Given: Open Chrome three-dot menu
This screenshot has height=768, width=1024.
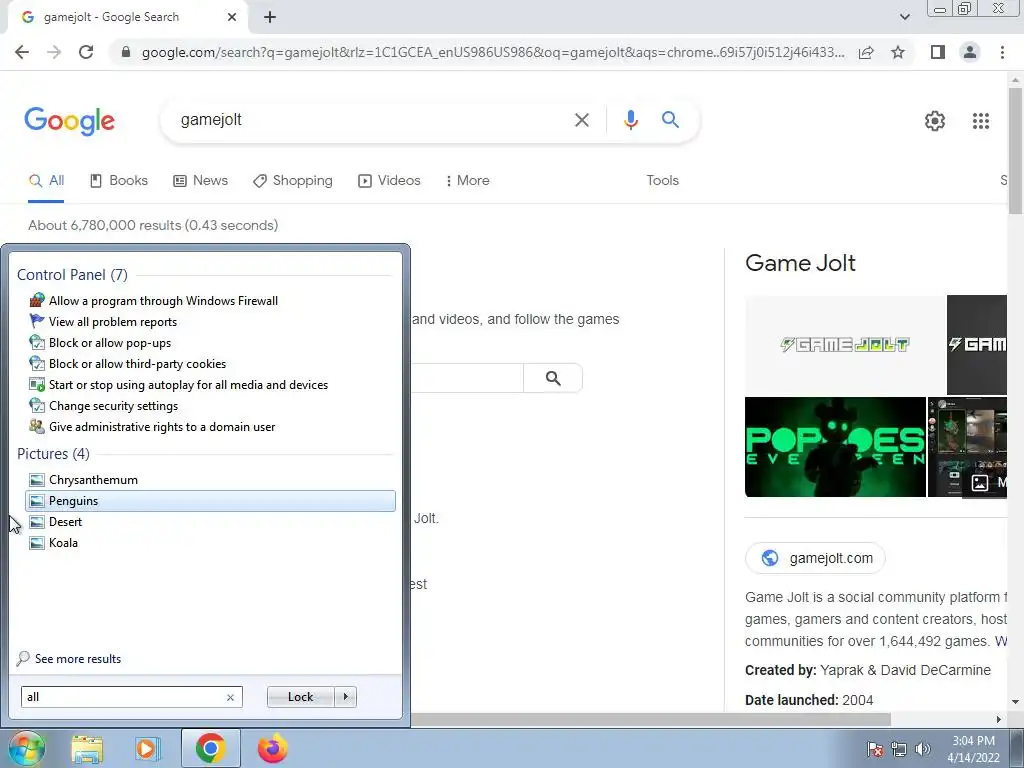Looking at the screenshot, I should point(1002,52).
